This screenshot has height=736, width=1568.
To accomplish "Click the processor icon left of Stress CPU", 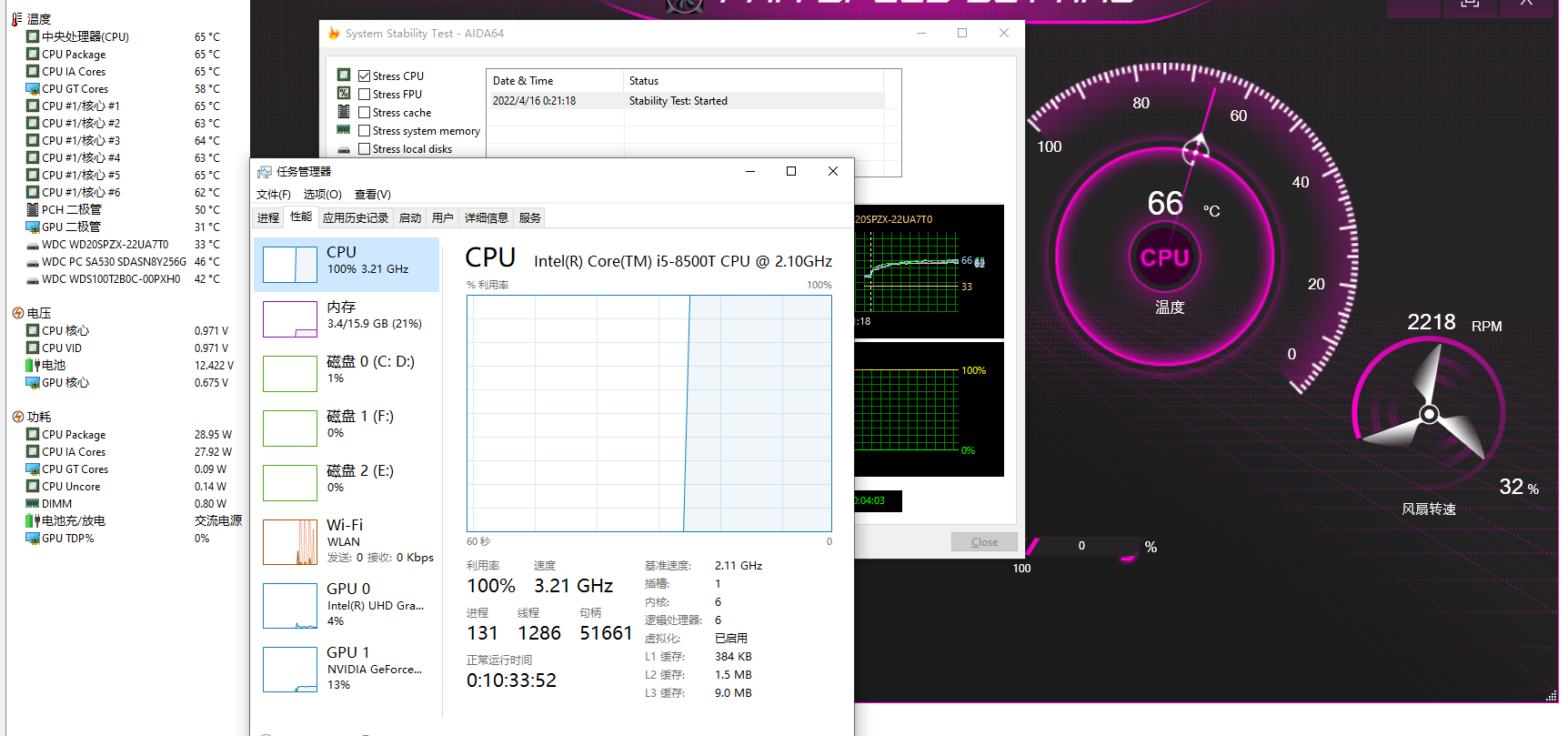I will tap(344, 75).
